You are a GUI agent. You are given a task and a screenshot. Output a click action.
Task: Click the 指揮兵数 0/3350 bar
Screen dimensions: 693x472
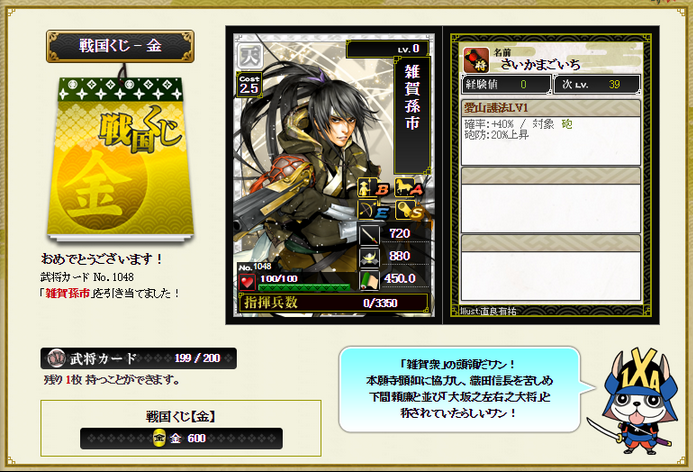point(333,303)
